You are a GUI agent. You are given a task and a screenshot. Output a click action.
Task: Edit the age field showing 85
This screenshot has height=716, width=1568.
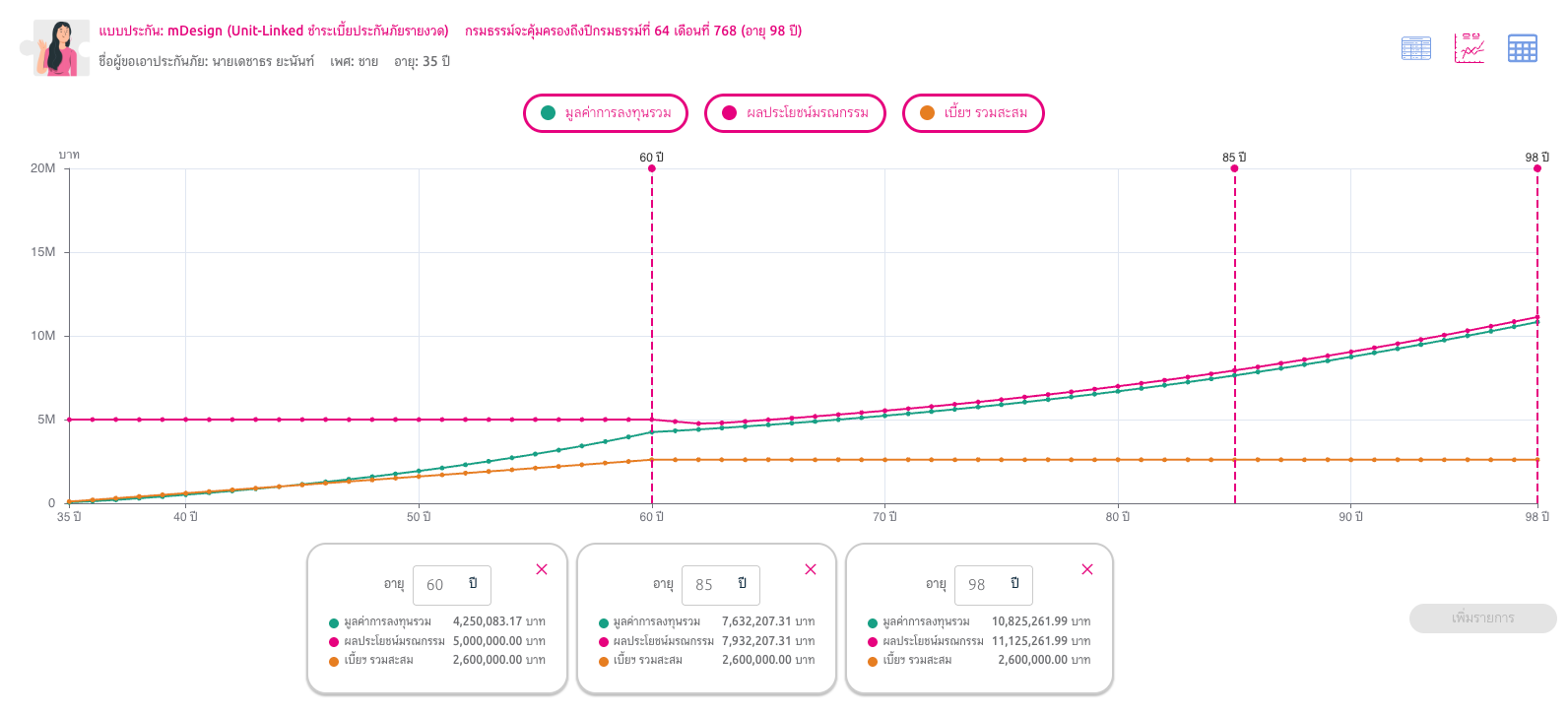[x=721, y=585]
